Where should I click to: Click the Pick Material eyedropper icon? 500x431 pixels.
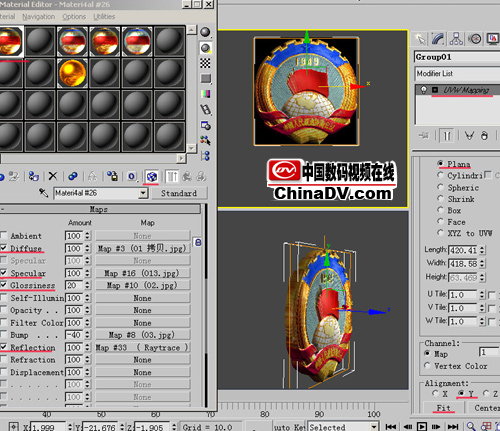click(44, 193)
